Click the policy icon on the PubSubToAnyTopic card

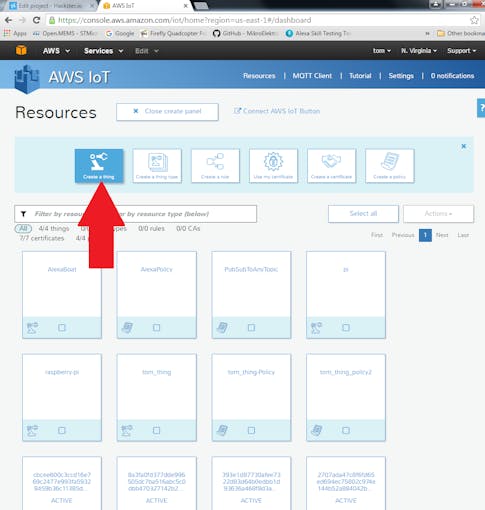coord(222,328)
